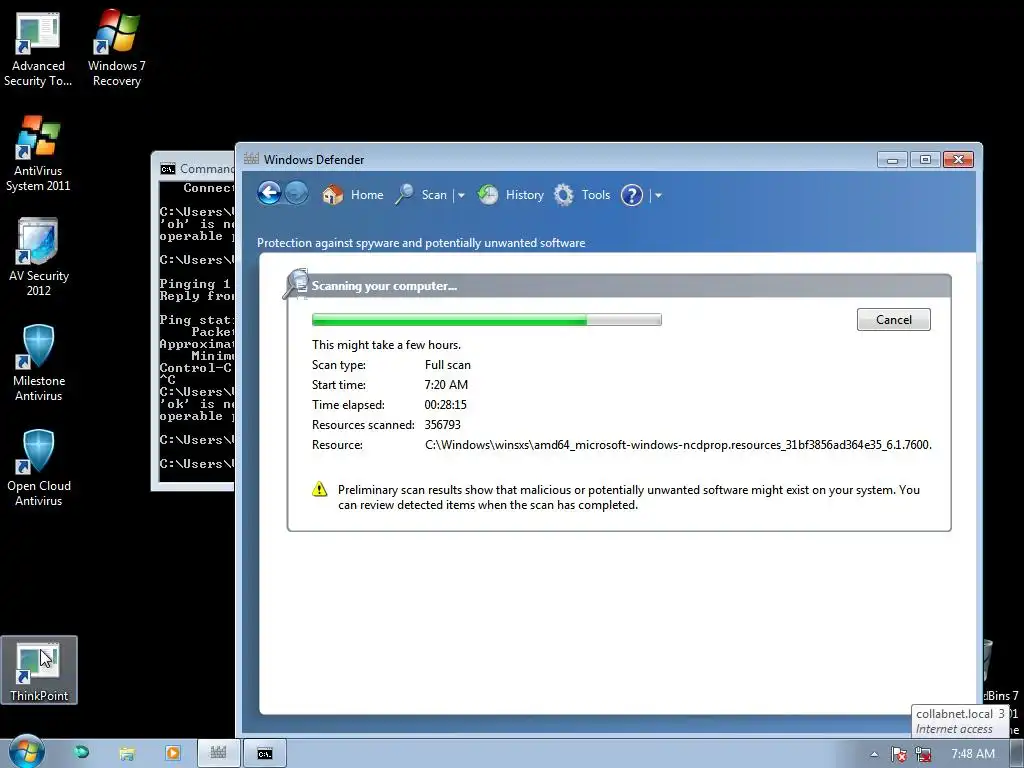1024x768 pixels.
Task: Open the Windows Start menu orb
Action: click(27, 751)
